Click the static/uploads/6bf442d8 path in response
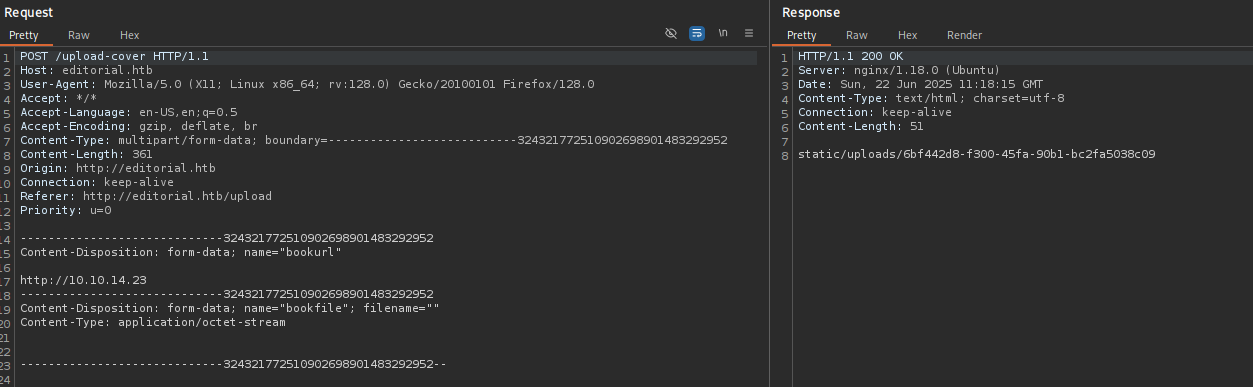 tap(976, 155)
